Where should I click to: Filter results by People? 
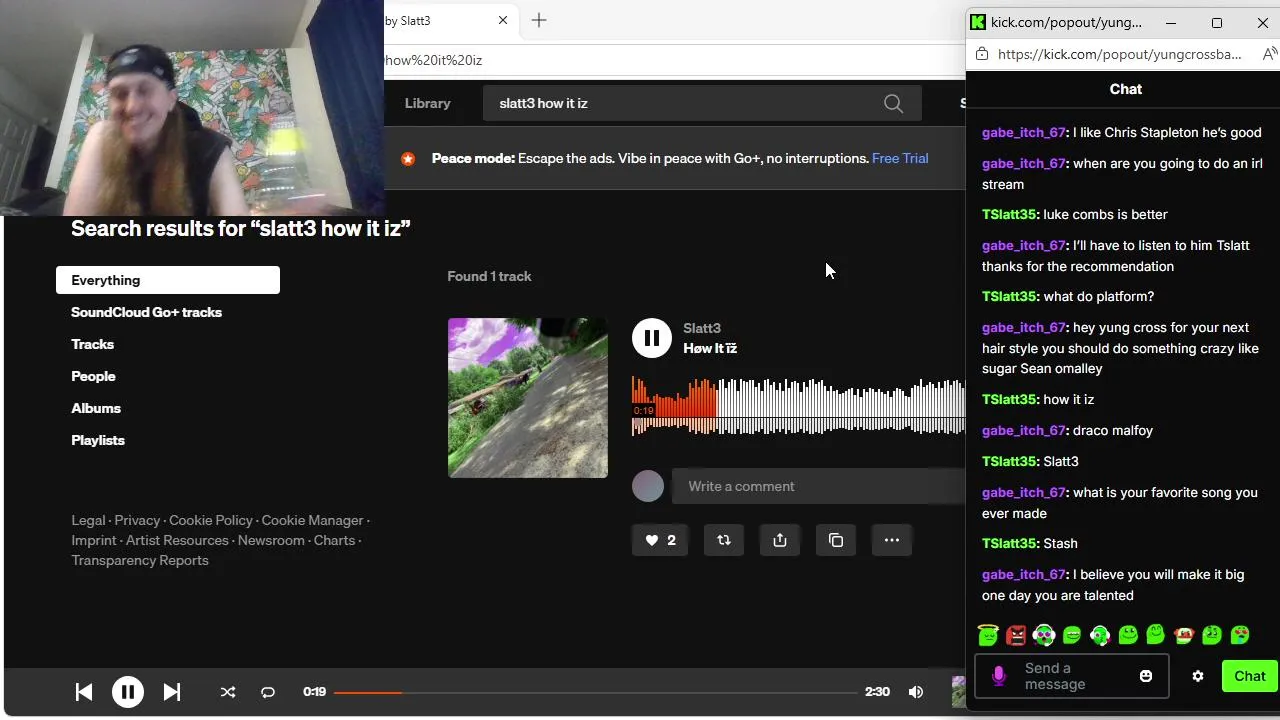(x=93, y=376)
